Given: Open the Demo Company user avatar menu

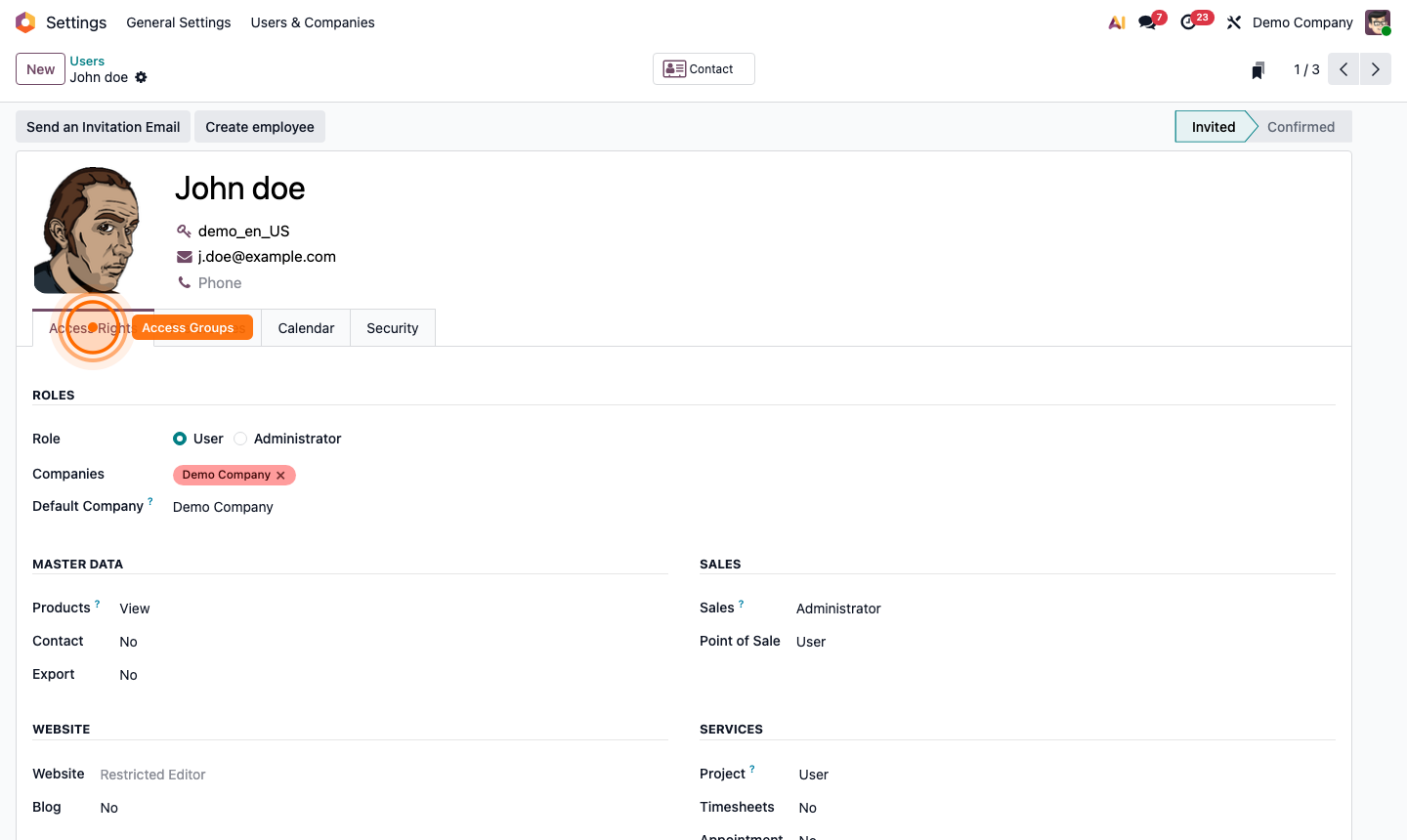Looking at the screenshot, I should (1377, 21).
